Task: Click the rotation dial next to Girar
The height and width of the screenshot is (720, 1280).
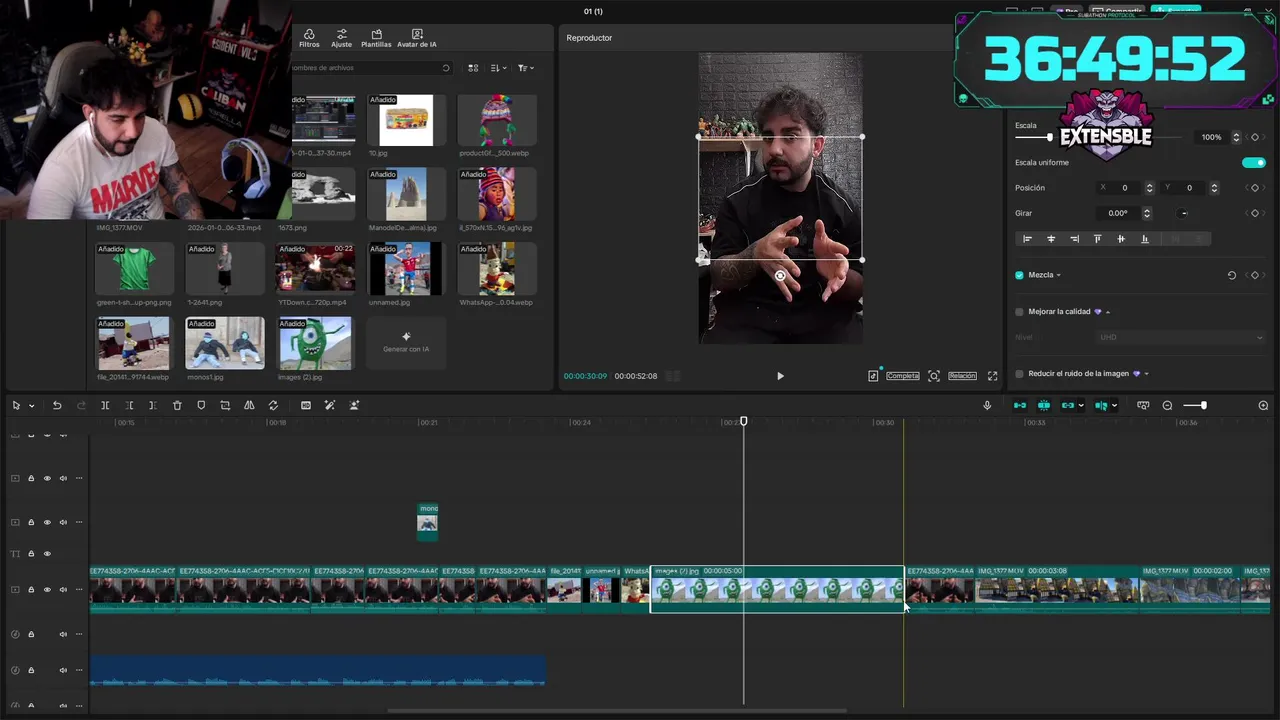Action: pyautogui.click(x=1183, y=213)
